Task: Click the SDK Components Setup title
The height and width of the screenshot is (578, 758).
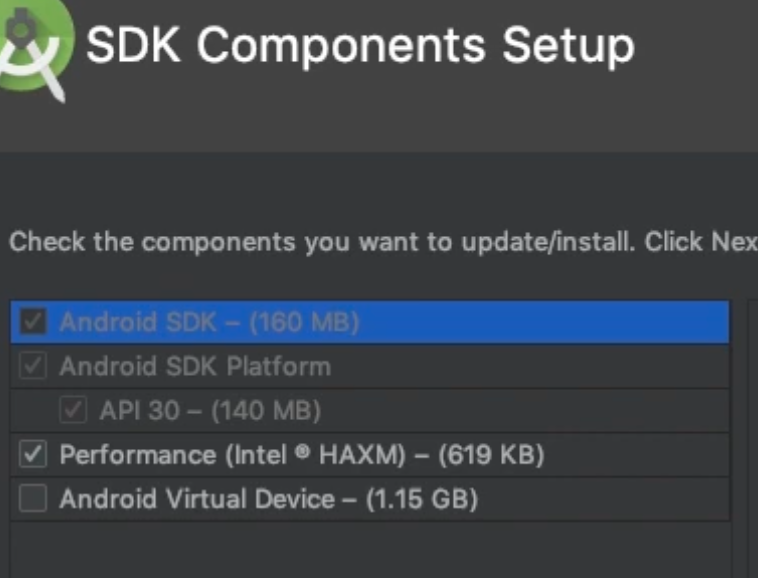Action: click(x=360, y=46)
